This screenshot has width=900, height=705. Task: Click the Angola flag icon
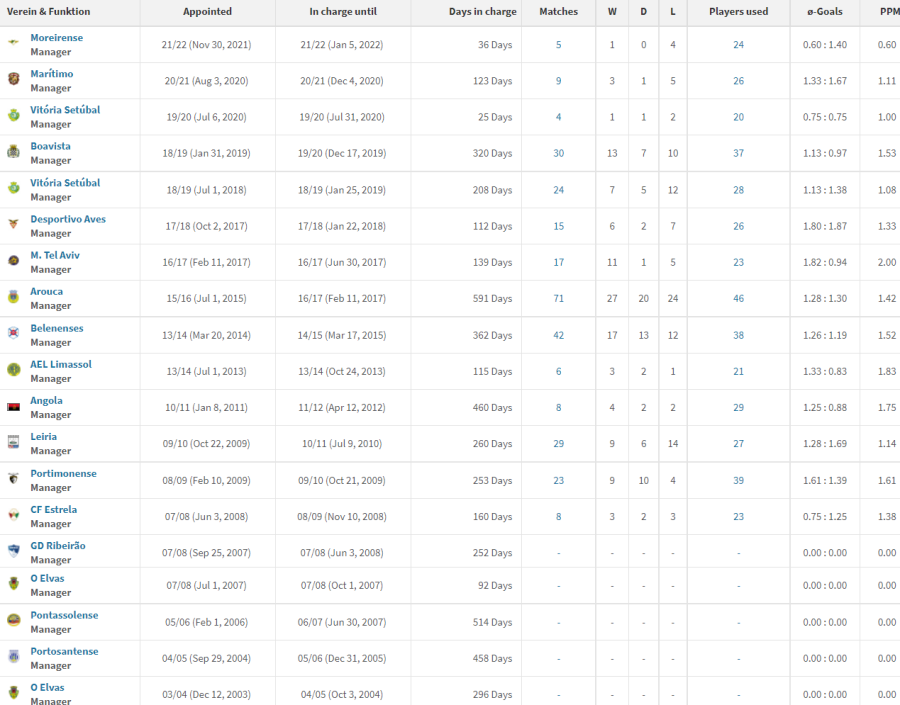point(13,407)
